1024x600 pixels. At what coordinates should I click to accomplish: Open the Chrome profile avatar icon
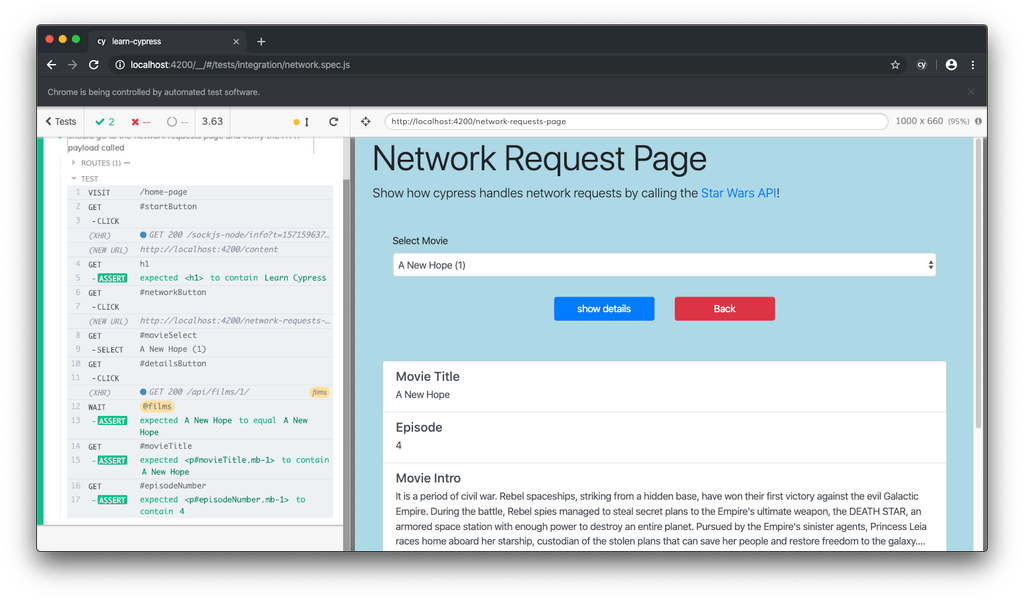click(952, 64)
